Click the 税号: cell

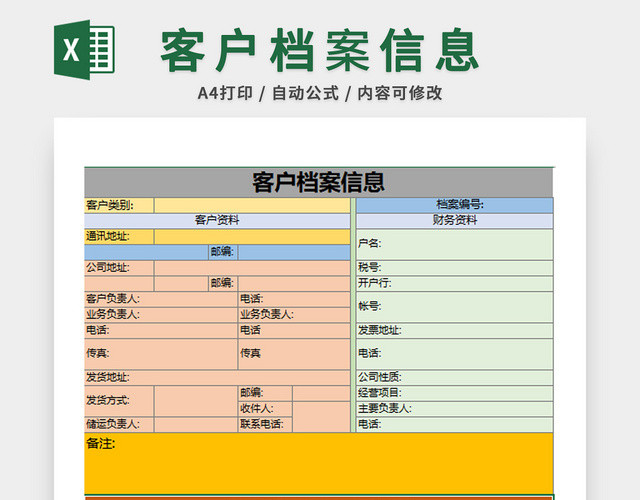point(455,268)
